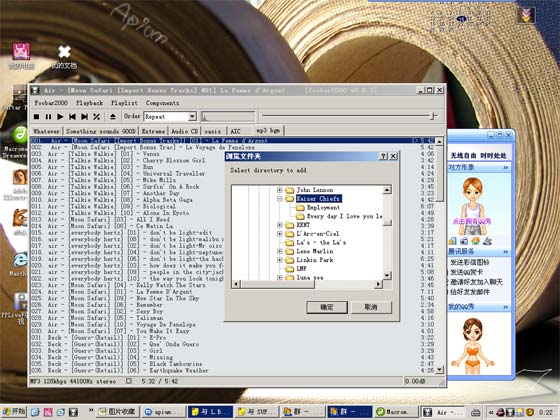Switch to the AIC playlist tab
The height and width of the screenshot is (420, 560).
(235, 131)
